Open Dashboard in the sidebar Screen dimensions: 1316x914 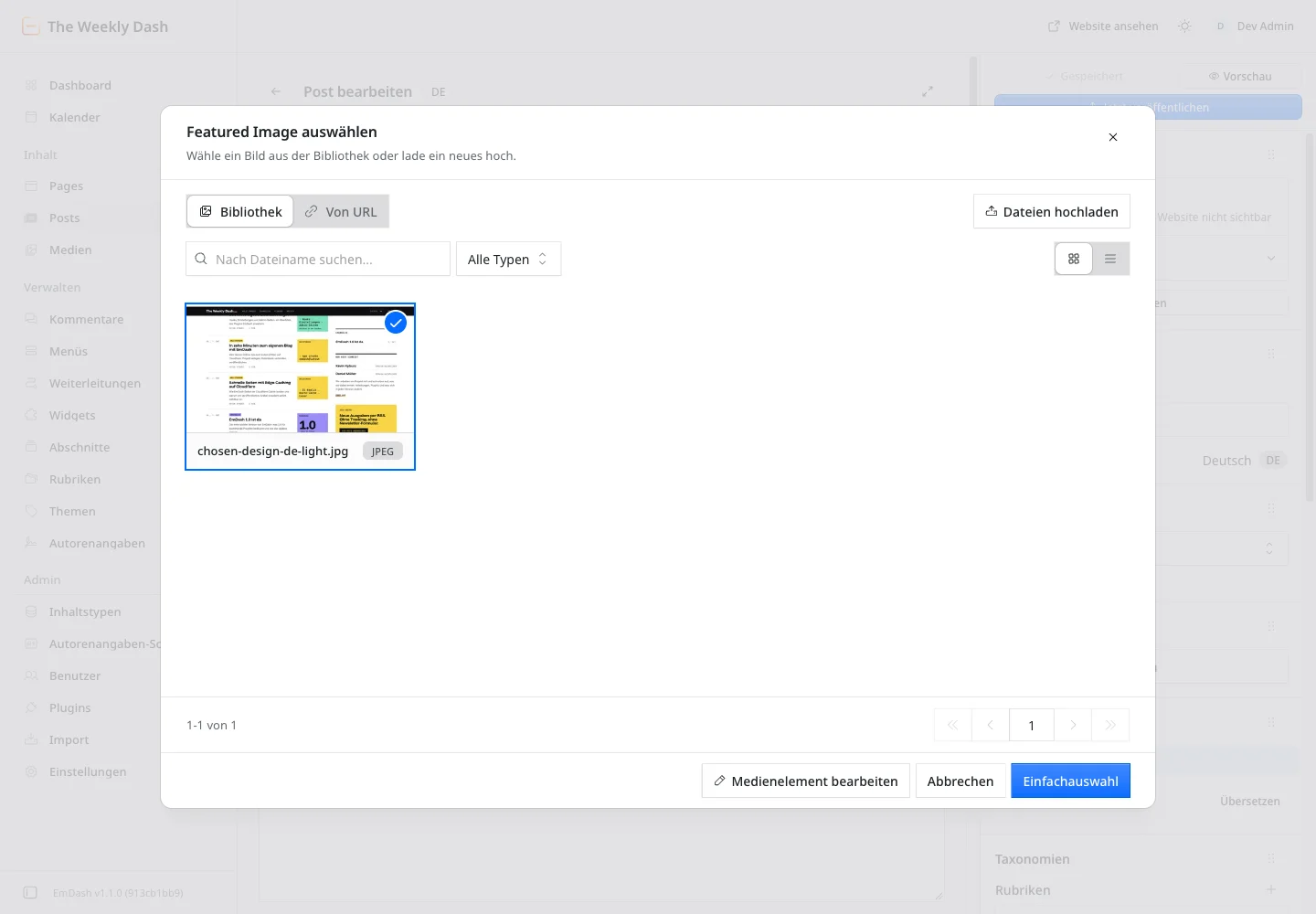coord(80,85)
